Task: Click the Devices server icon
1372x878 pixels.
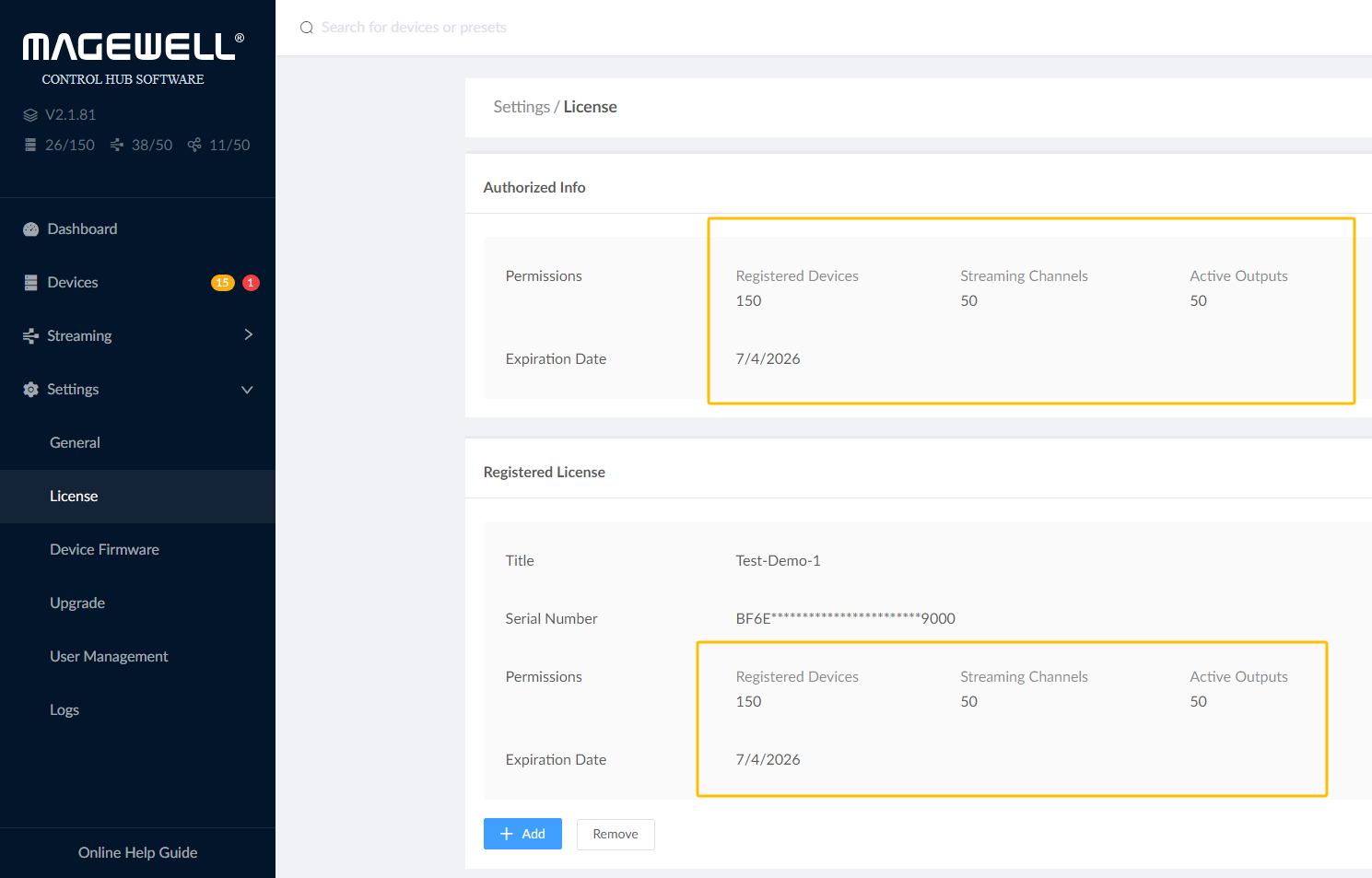Action: (31, 283)
